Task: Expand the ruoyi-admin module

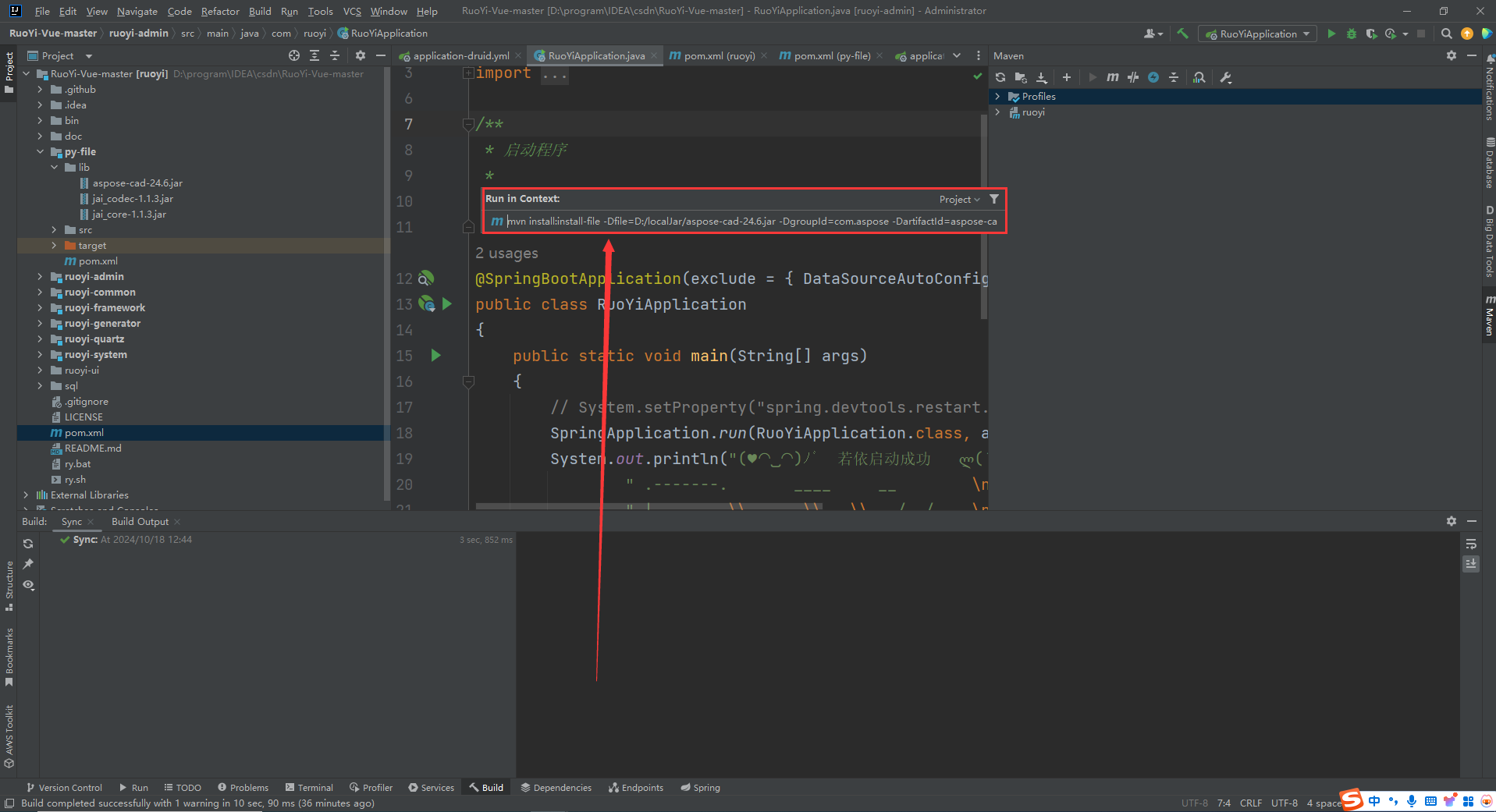Action: [40, 276]
